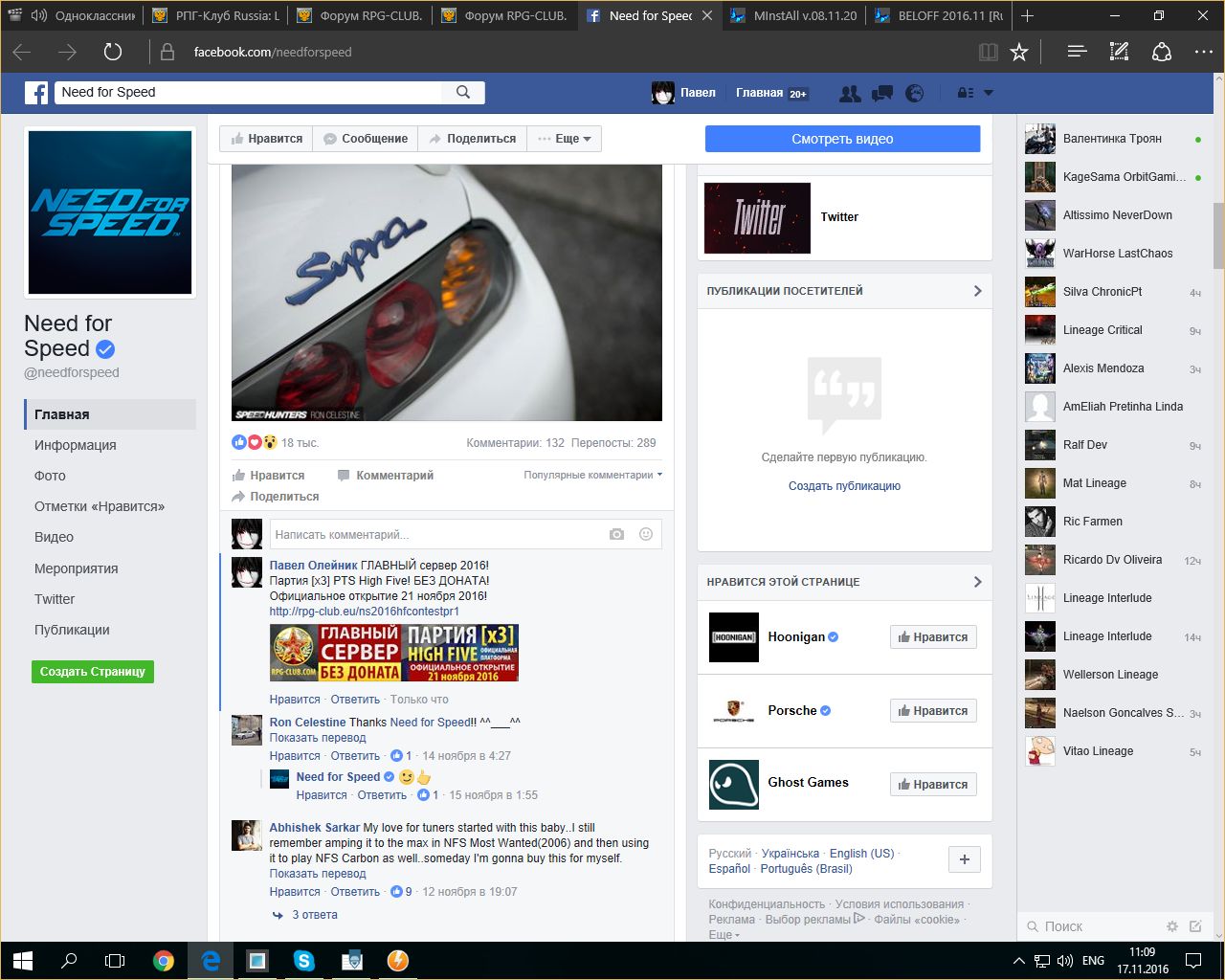This screenshot has width=1225, height=980.
Task: Like Ghost Games page
Action: 933,785
